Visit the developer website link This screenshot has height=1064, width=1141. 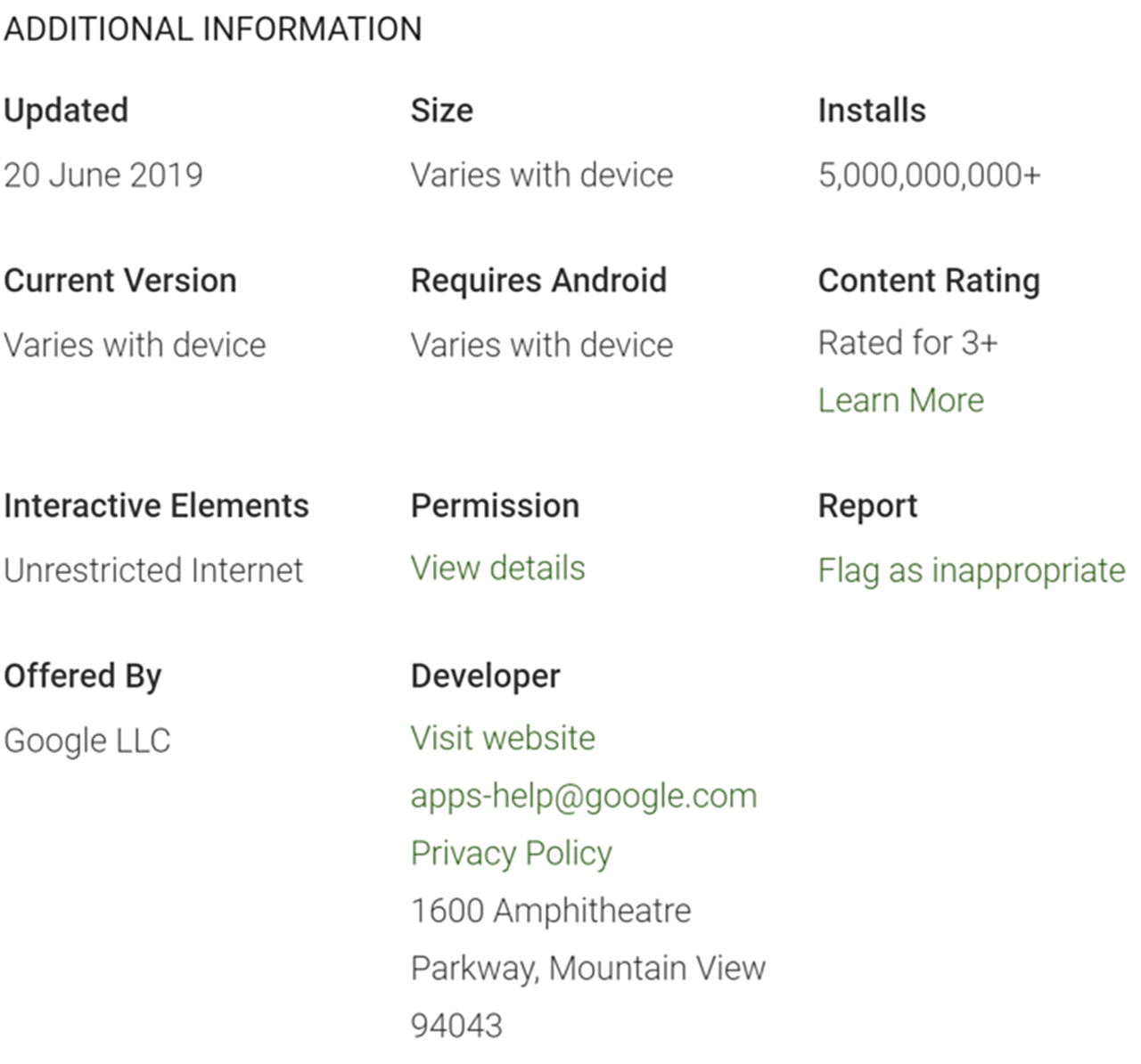503,739
